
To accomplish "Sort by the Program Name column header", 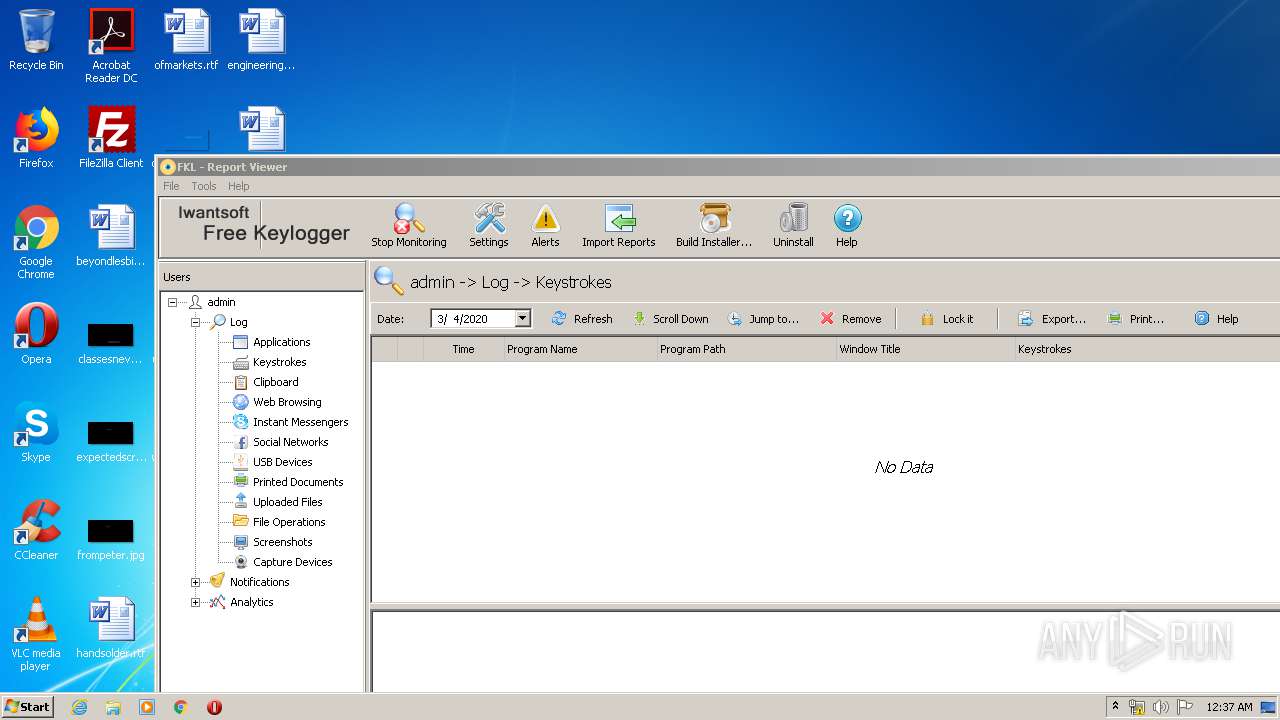I will [x=580, y=349].
